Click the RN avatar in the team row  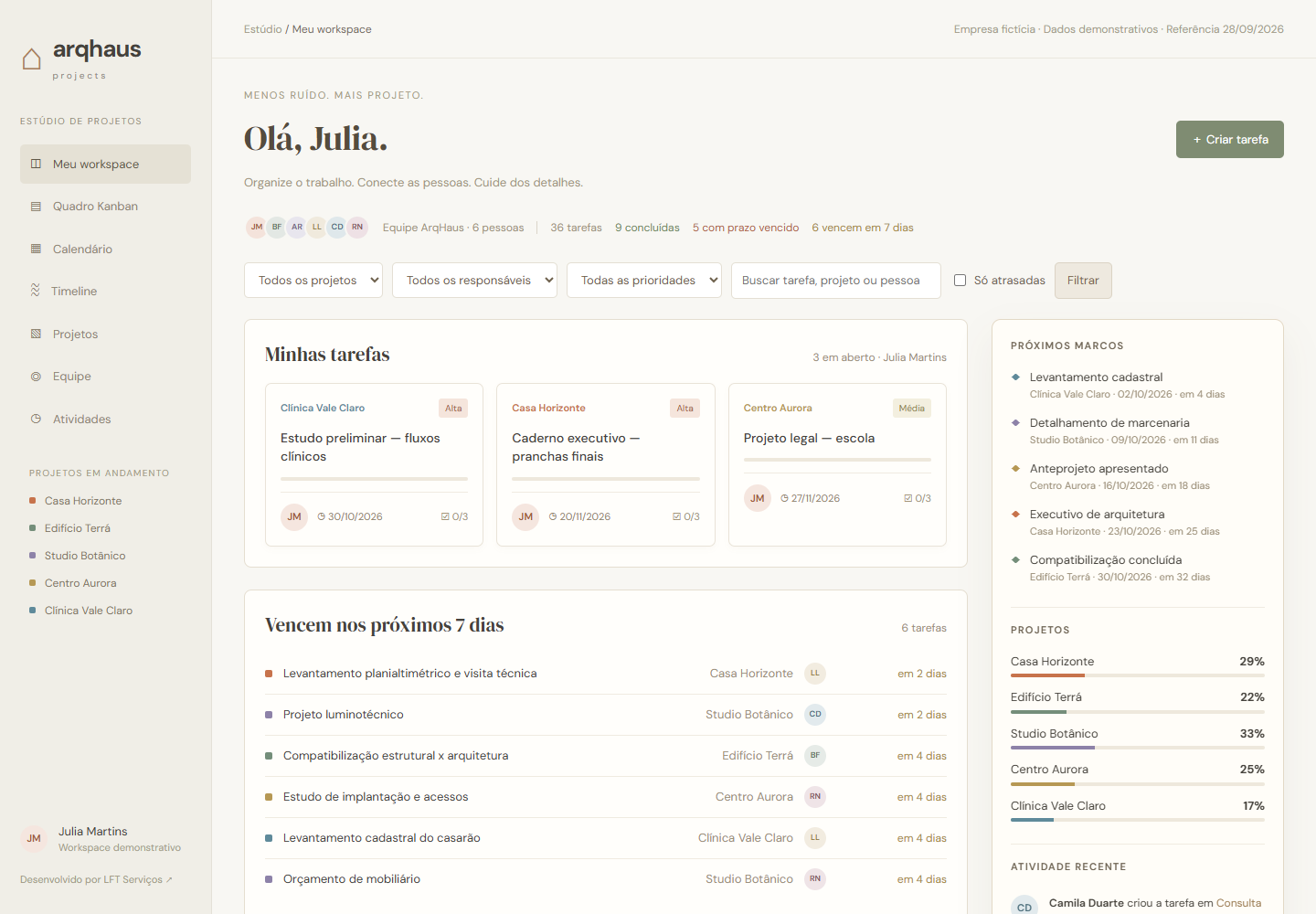pos(357,228)
